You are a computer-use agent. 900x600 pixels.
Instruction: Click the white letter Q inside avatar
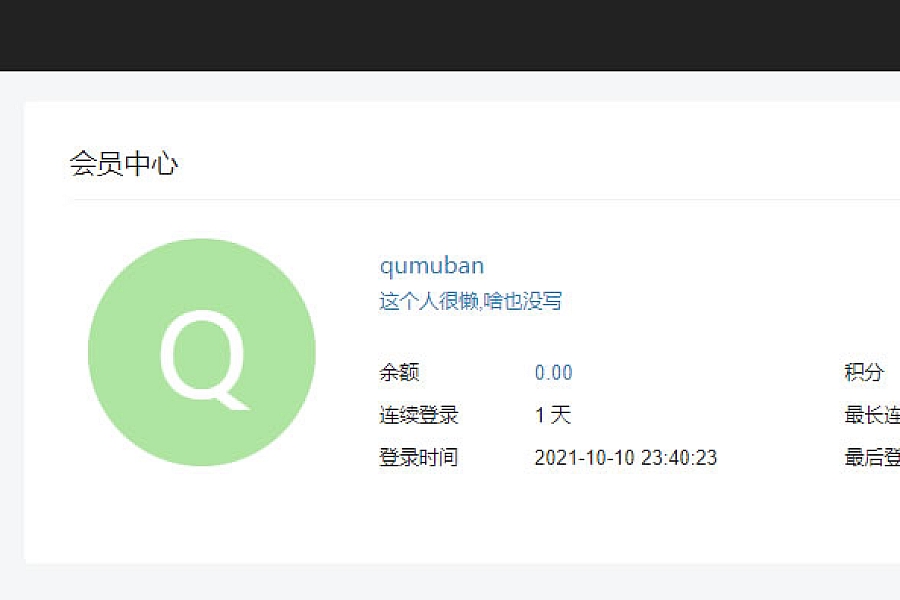(205, 360)
